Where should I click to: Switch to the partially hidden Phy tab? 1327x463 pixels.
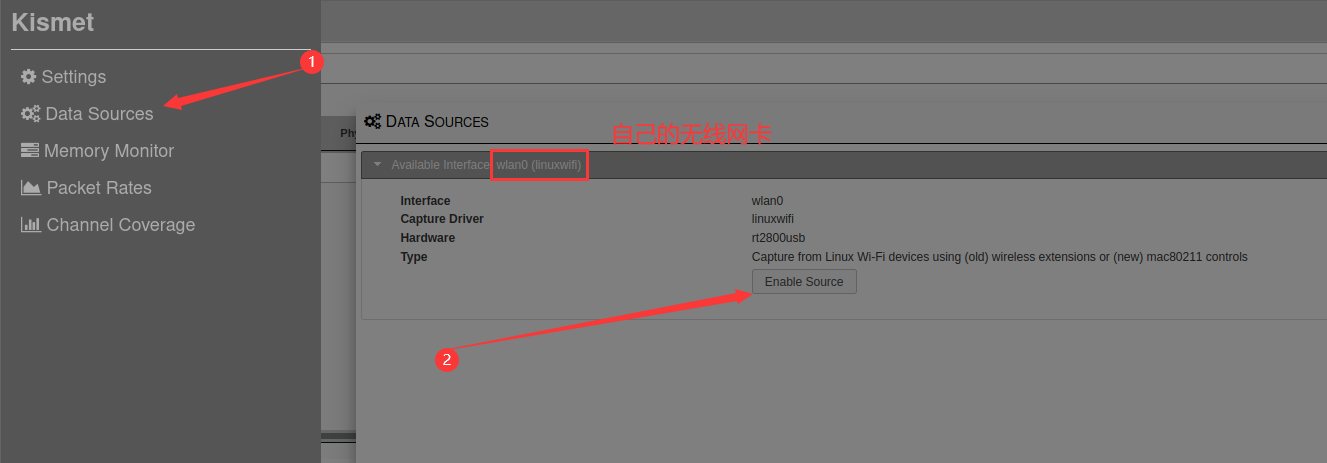(x=344, y=133)
